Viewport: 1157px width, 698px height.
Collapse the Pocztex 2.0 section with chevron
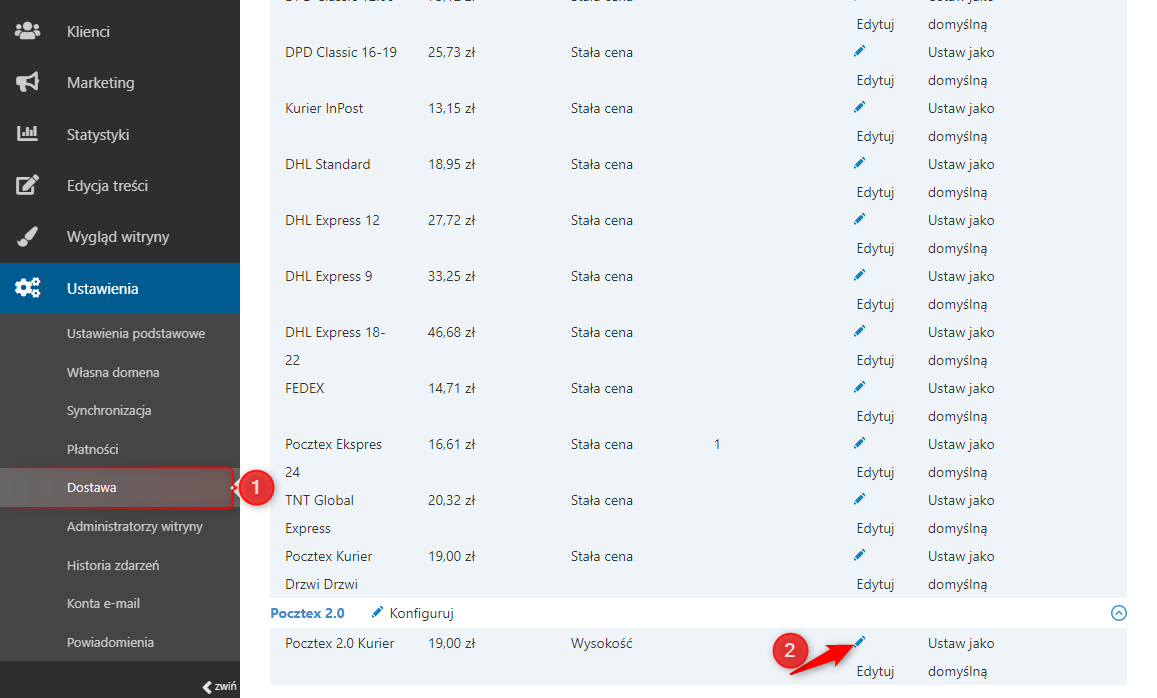[x=1119, y=613]
